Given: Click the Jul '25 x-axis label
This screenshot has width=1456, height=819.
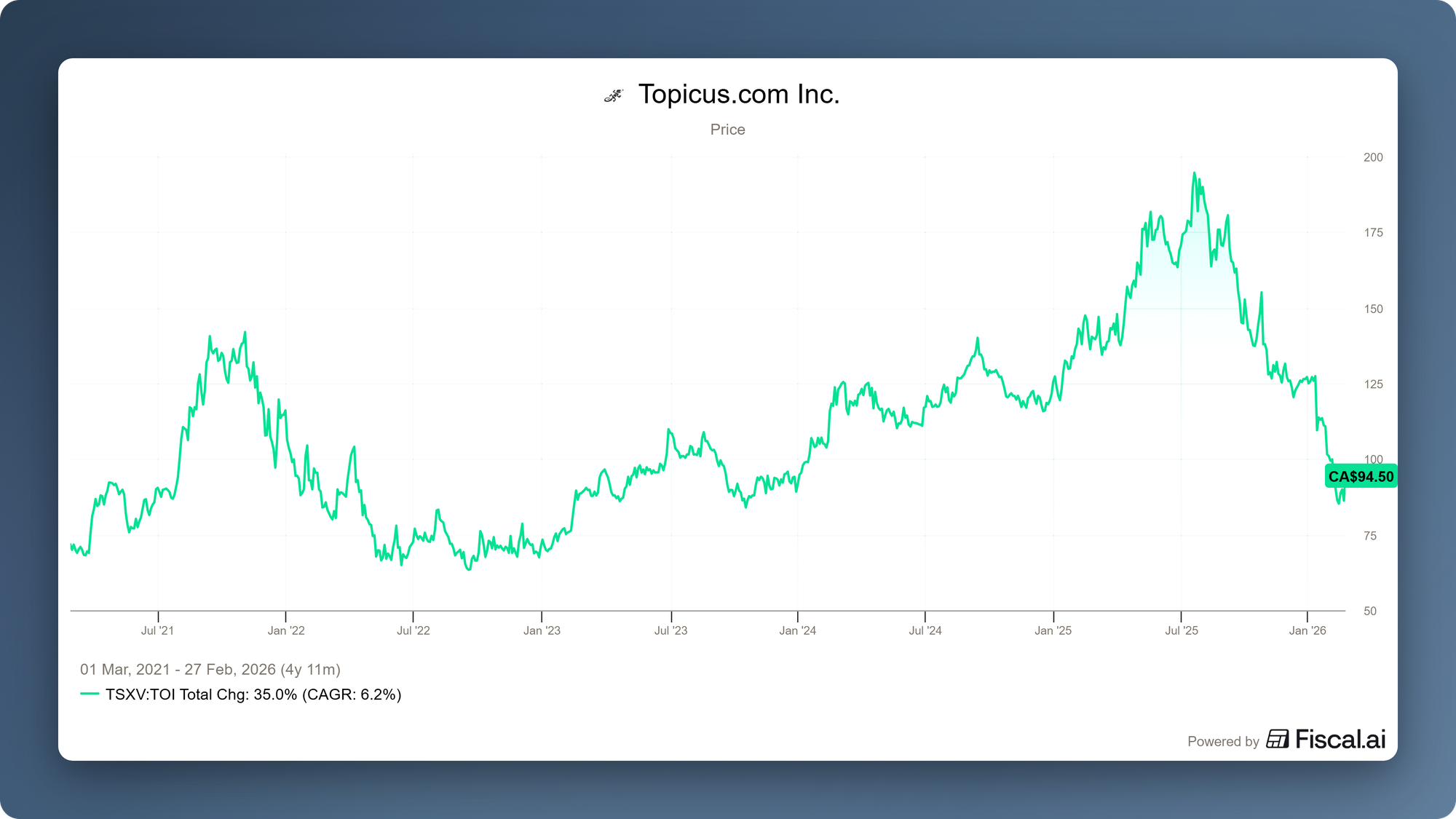Looking at the screenshot, I should pos(1181,630).
